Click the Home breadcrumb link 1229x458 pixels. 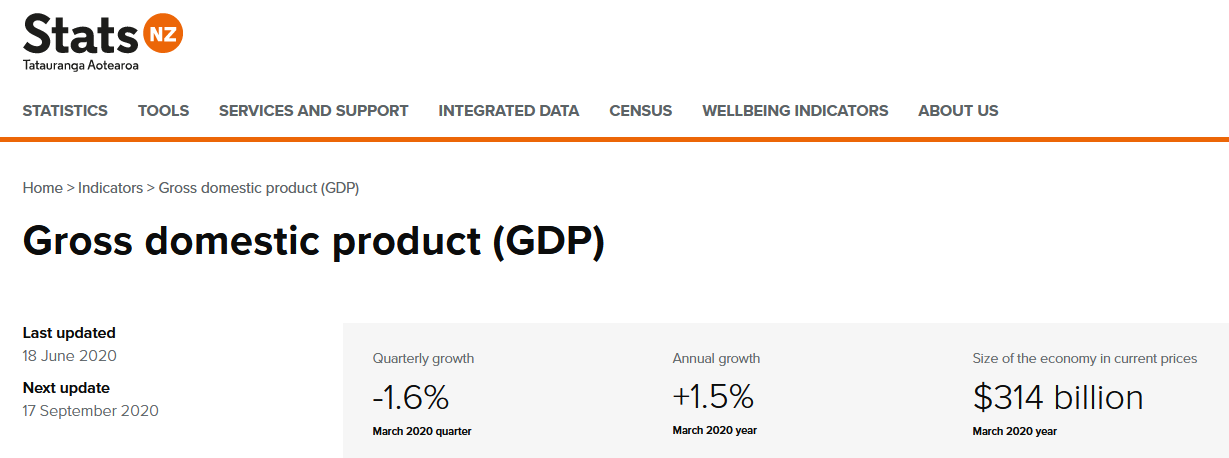(x=42, y=188)
